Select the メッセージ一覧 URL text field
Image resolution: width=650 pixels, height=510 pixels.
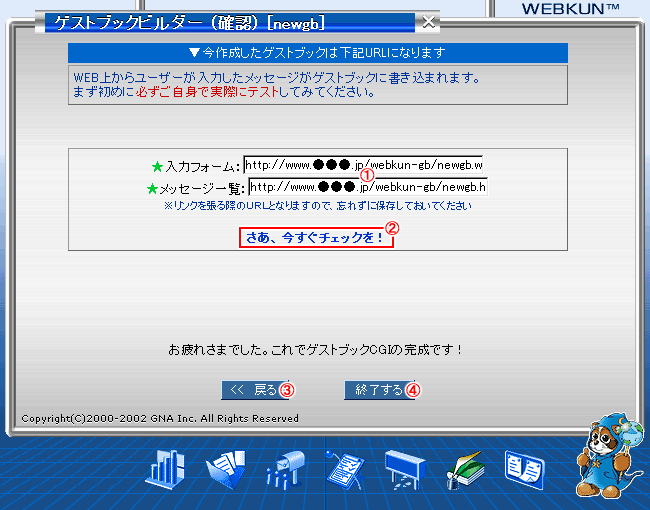click(367, 186)
